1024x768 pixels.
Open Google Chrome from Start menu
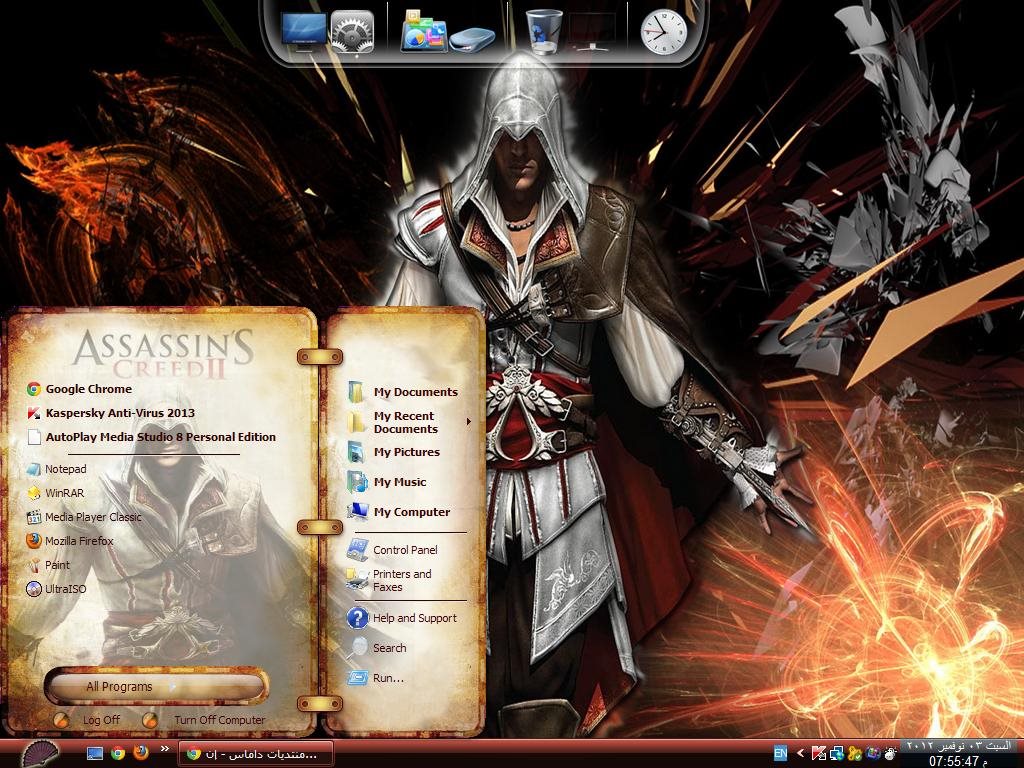(88, 389)
